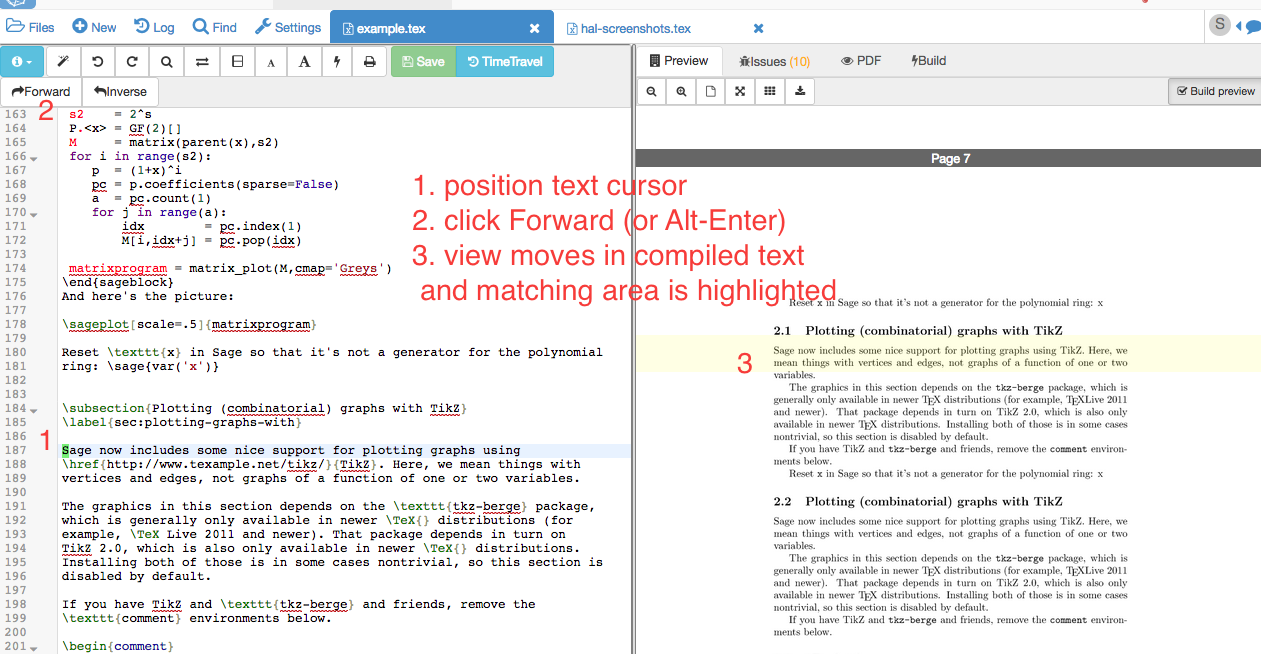Click the Forward sync button
Screen dimensions: 1261x654
(x=41, y=92)
